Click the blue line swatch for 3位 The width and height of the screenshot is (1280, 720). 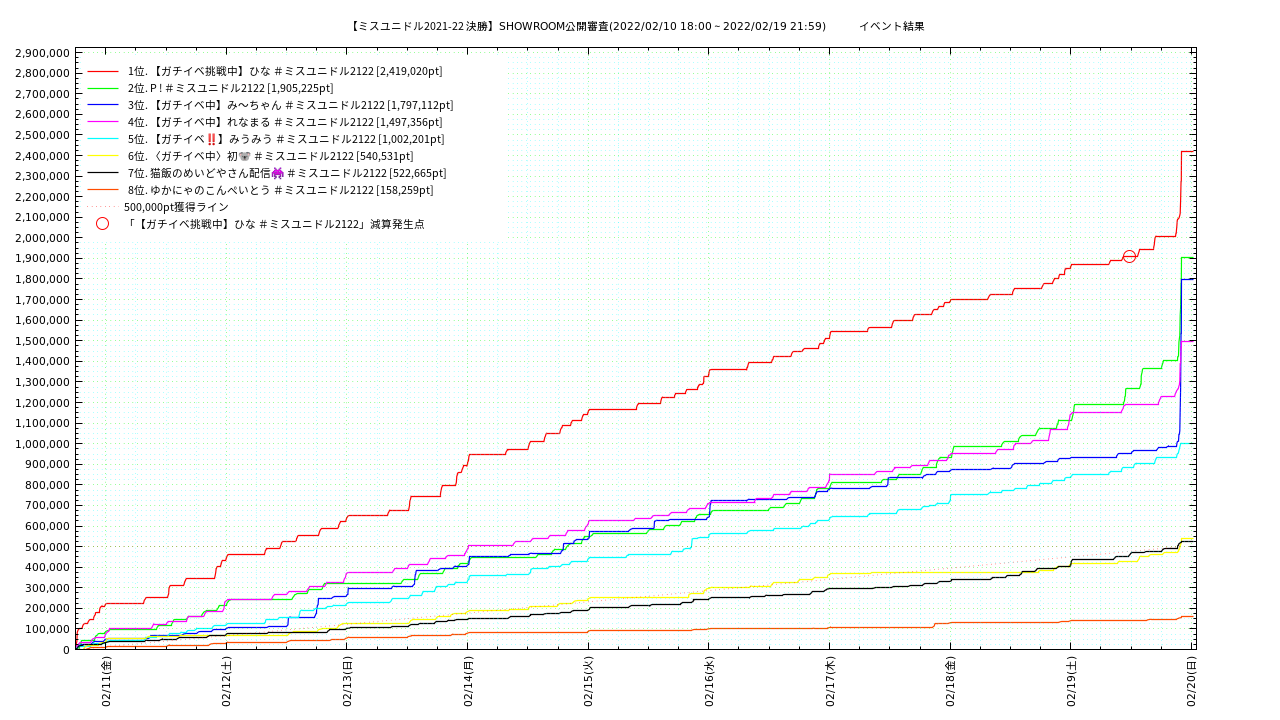(103, 105)
